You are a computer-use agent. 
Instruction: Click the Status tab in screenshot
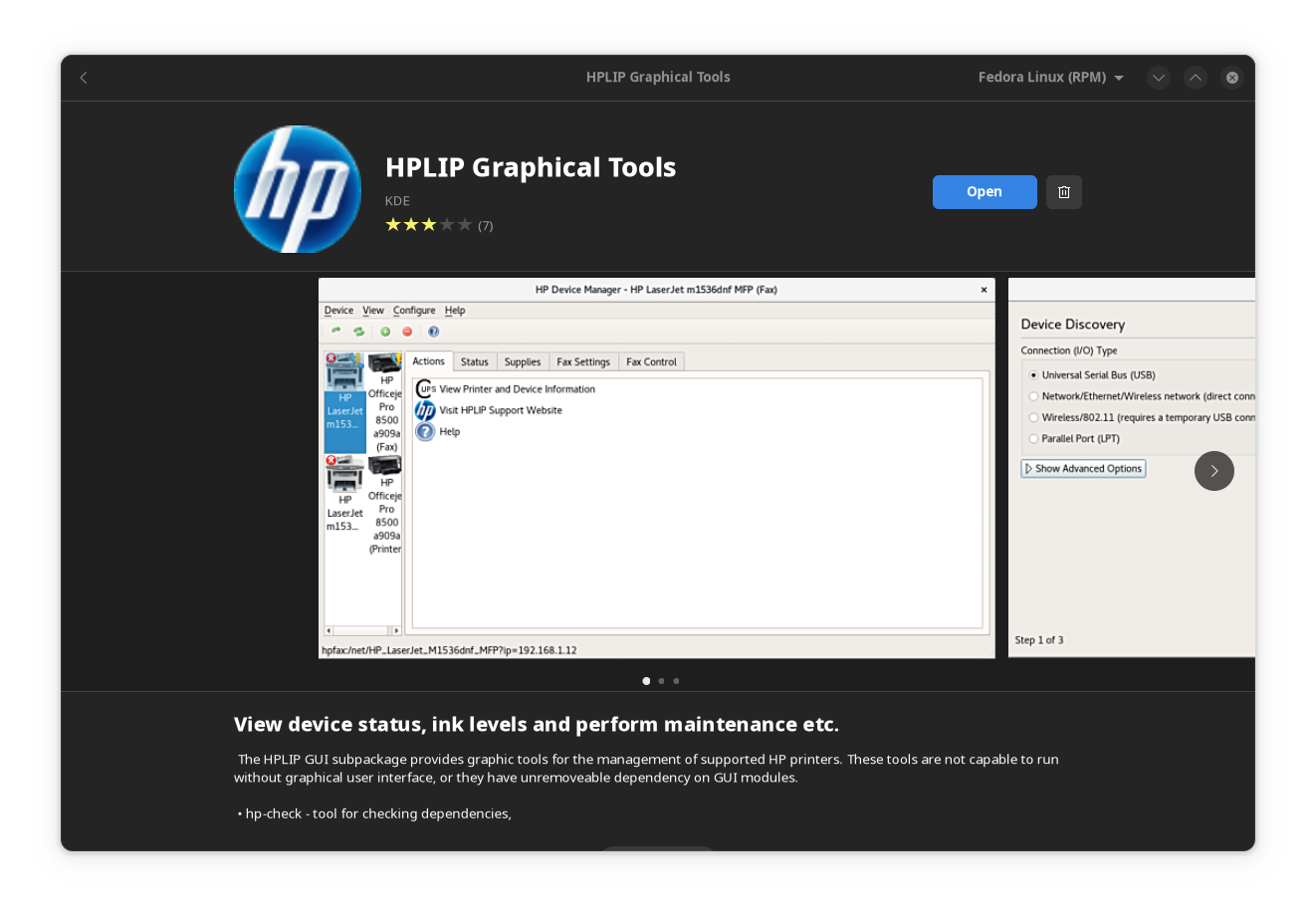pos(475,362)
